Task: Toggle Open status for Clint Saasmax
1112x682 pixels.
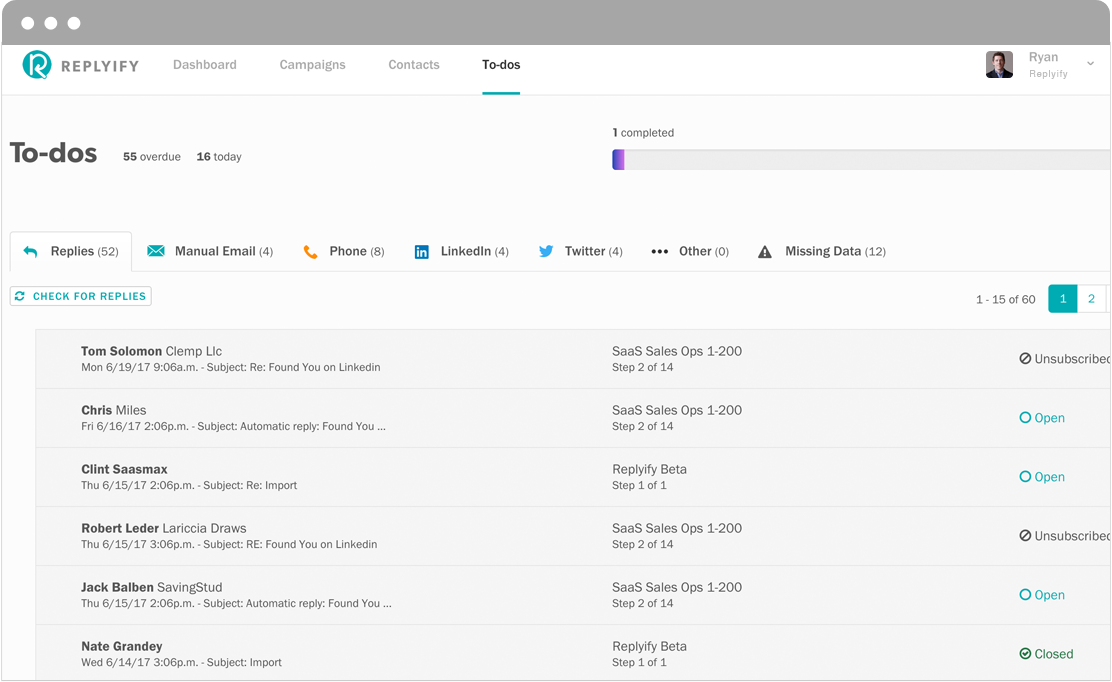Action: click(x=1042, y=476)
